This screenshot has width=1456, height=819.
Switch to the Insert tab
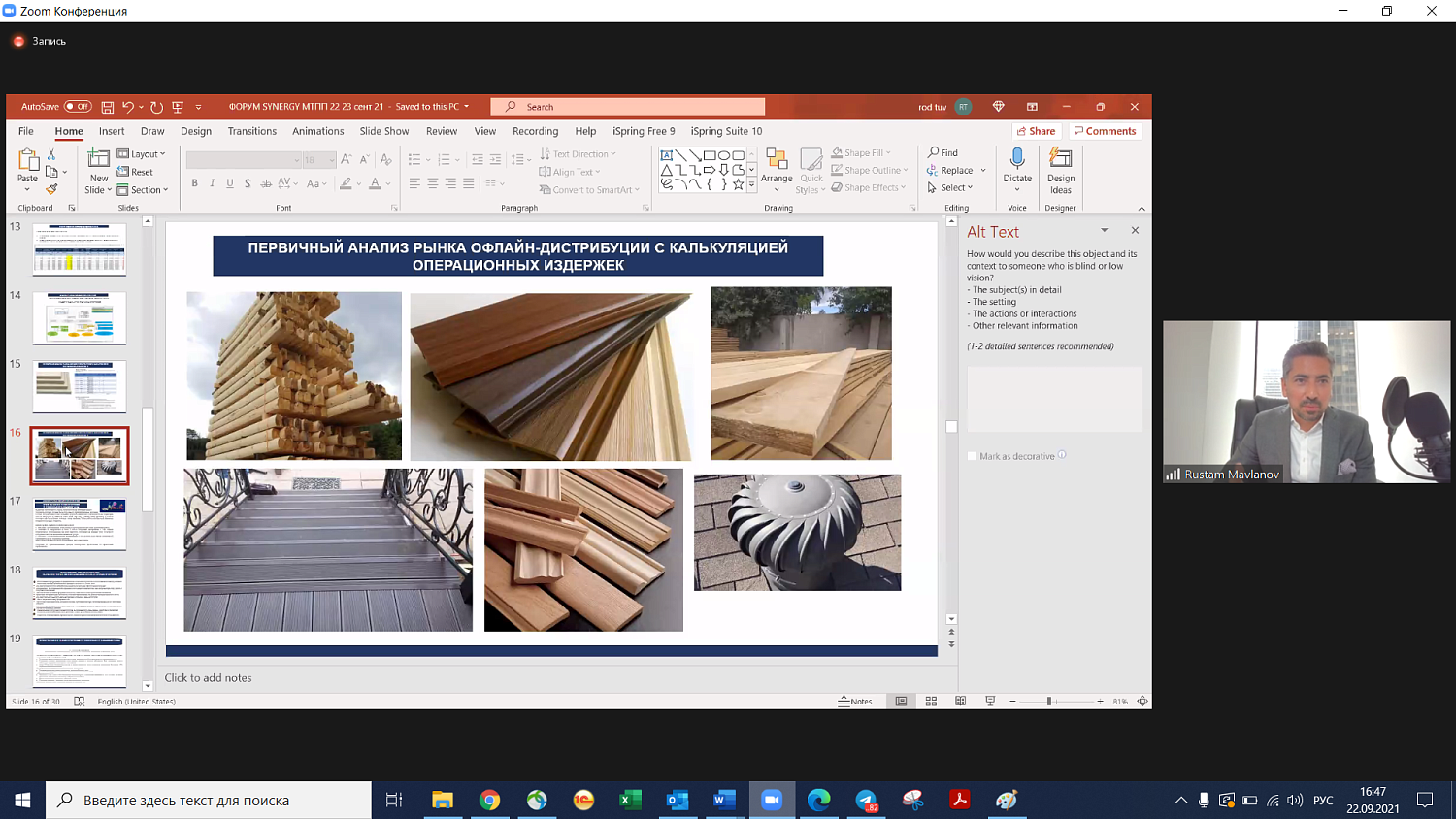pyautogui.click(x=112, y=131)
